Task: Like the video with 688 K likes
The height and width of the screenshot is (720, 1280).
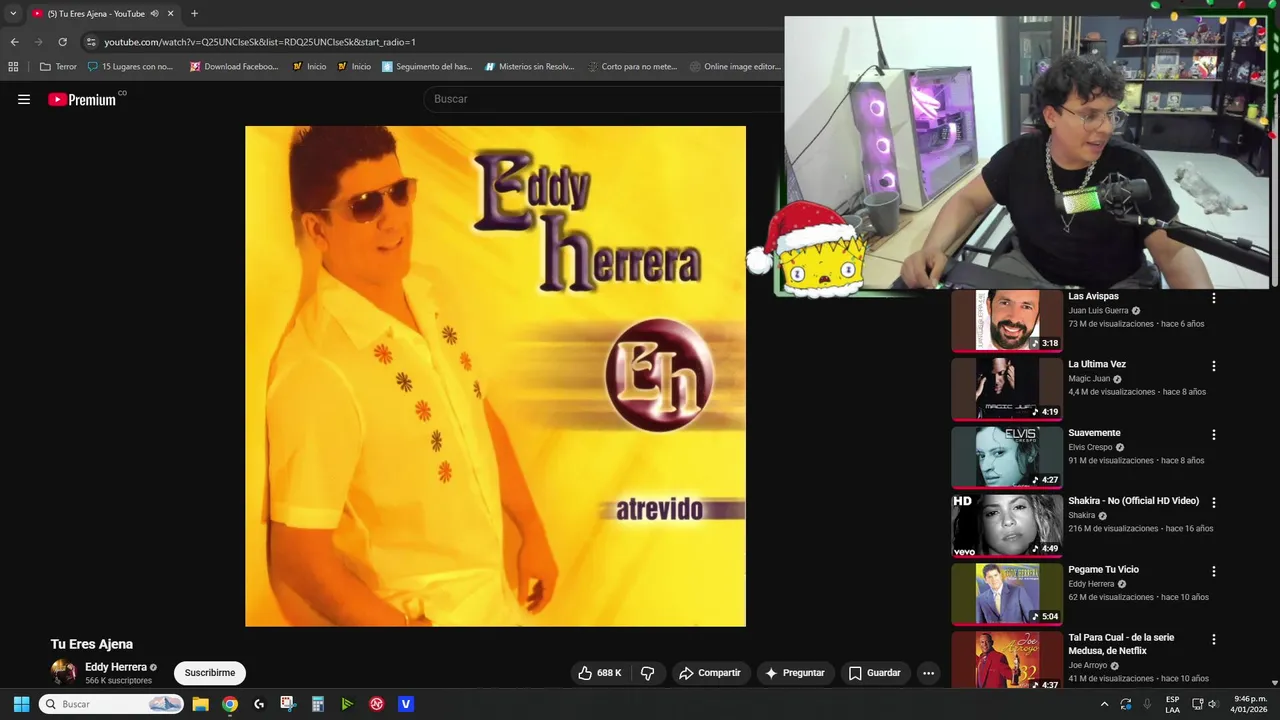Action: pyautogui.click(x=600, y=673)
